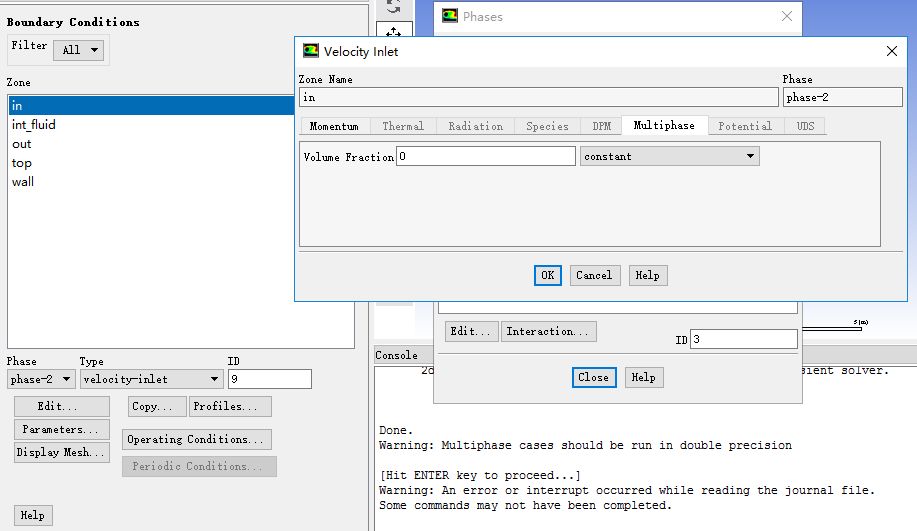The height and width of the screenshot is (531, 917).
Task: Open the constant Volume Fraction dropdown
Action: pos(669,156)
